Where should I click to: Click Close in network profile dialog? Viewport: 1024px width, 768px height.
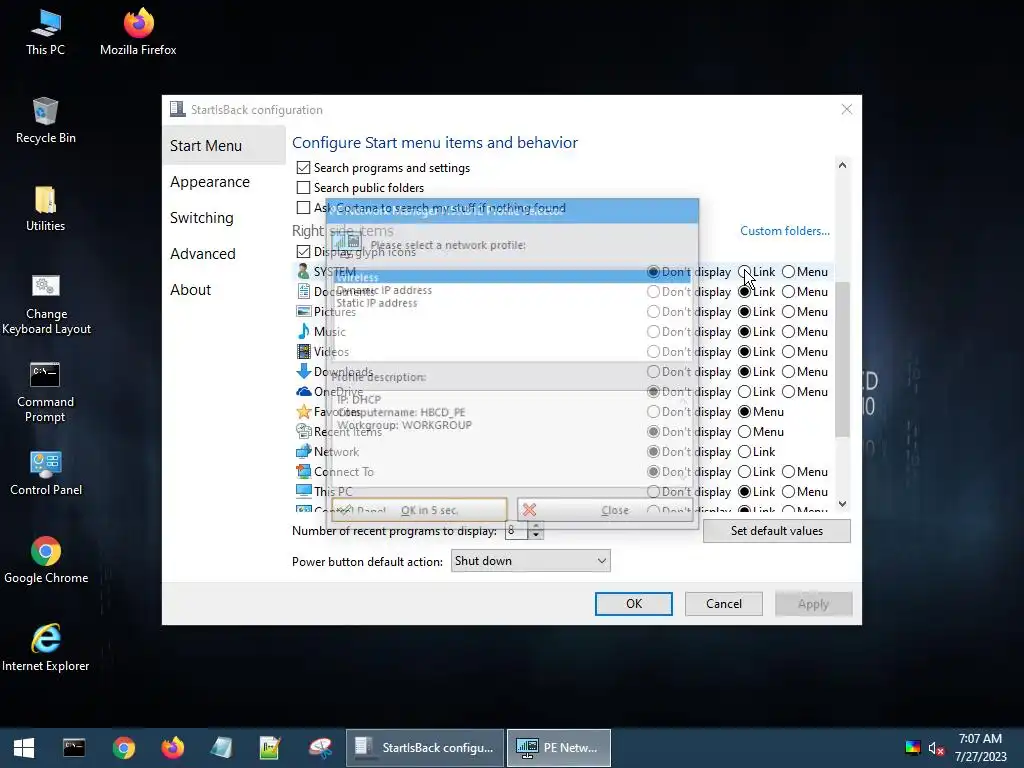(603, 510)
